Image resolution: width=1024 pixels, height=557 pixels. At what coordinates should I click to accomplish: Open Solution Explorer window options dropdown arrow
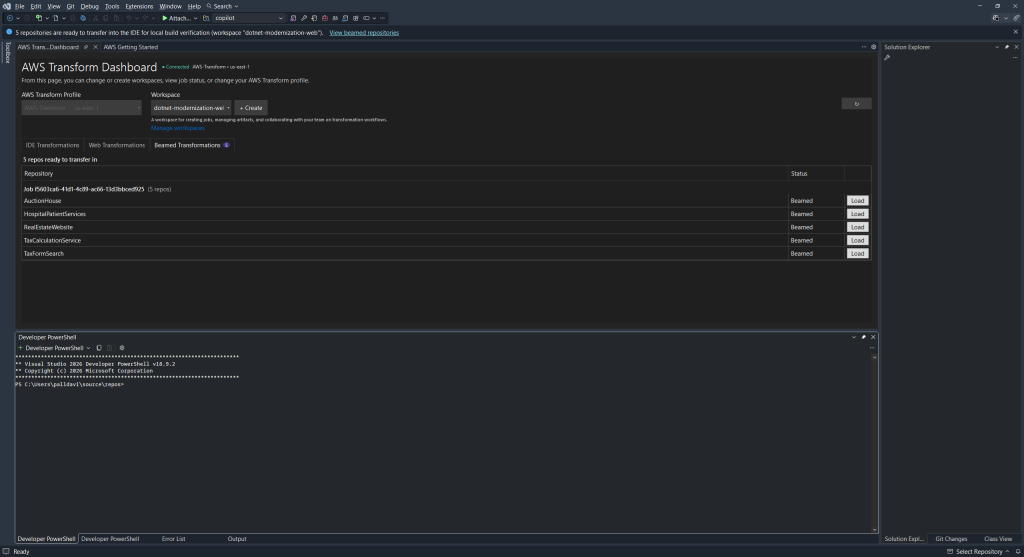coord(997,47)
